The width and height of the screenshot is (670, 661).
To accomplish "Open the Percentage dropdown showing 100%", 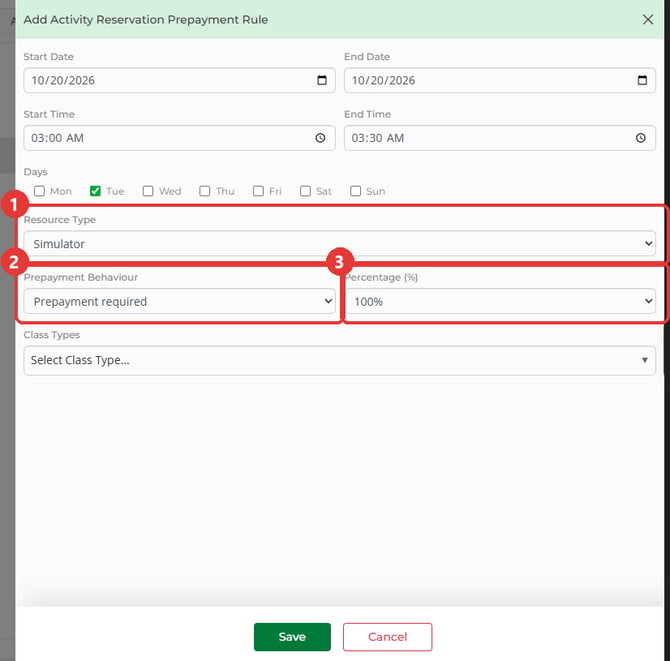I will (x=500, y=301).
